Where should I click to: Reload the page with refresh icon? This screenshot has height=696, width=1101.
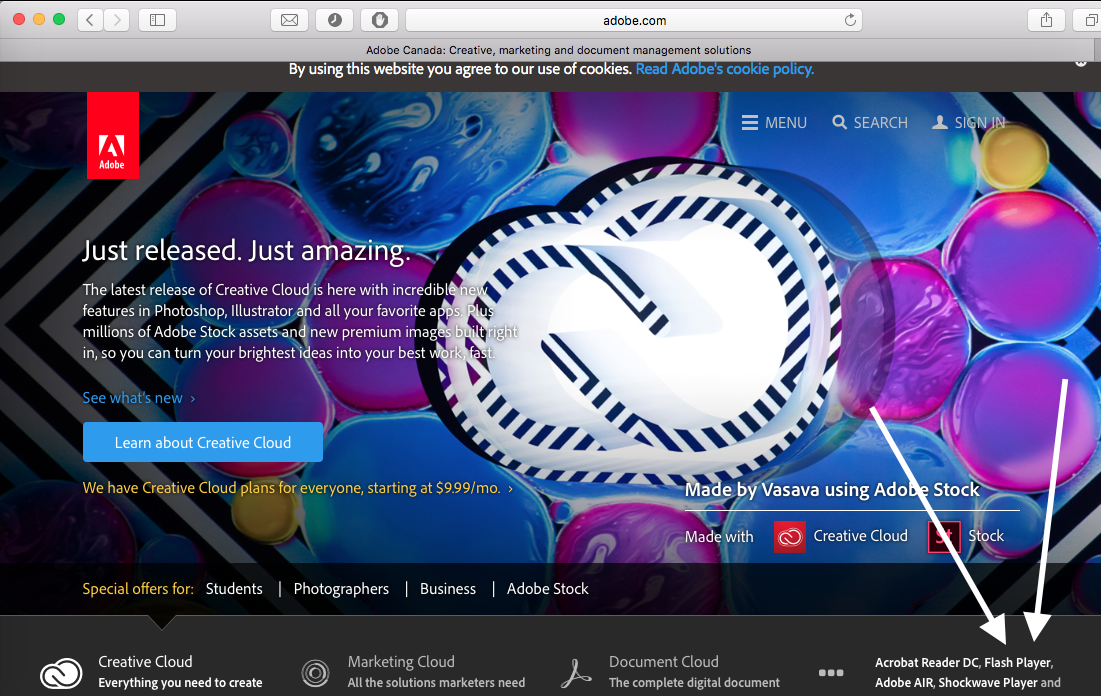pyautogui.click(x=850, y=20)
